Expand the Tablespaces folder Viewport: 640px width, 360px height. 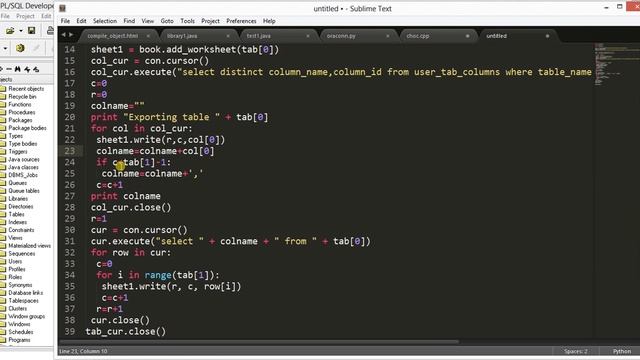23,300
